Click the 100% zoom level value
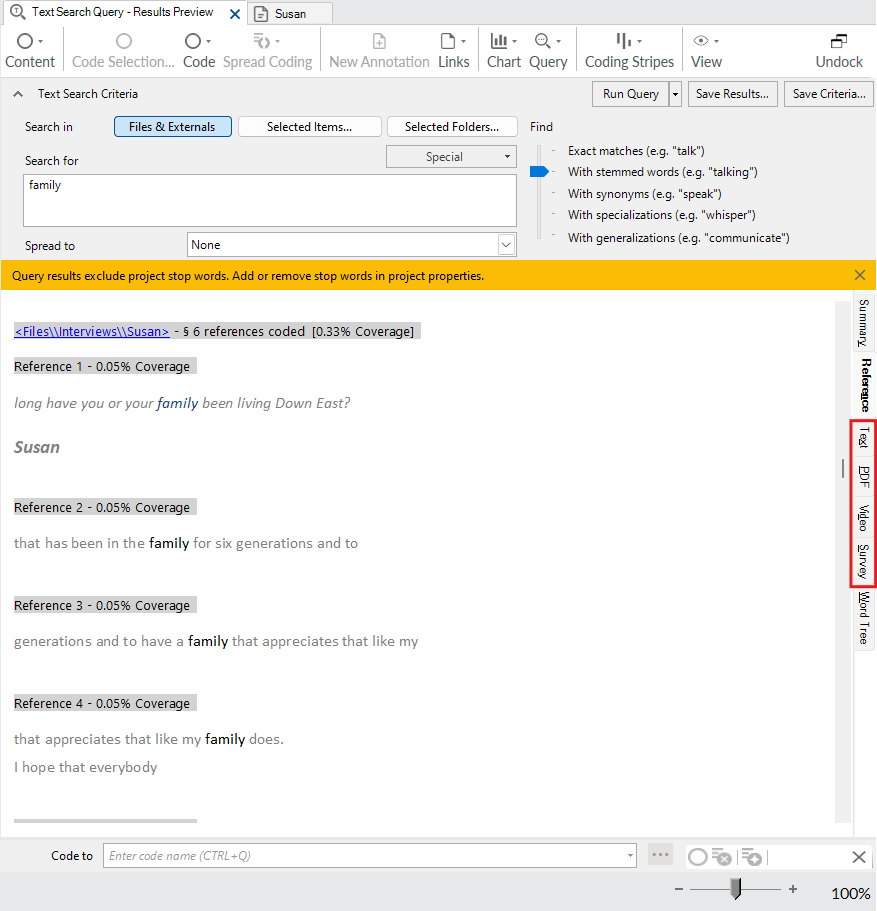Screen dimensions: 877x911 tap(851, 894)
